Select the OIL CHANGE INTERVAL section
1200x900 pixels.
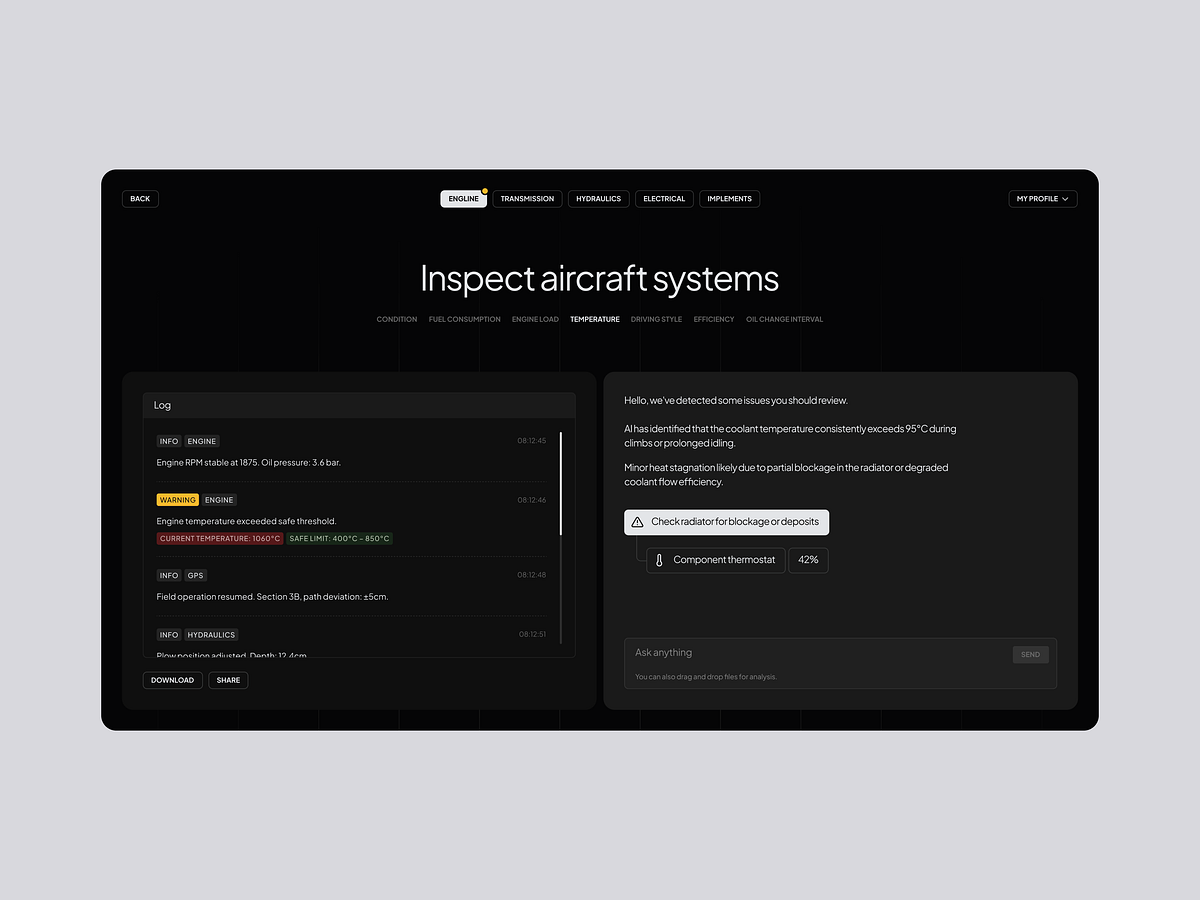tap(784, 319)
